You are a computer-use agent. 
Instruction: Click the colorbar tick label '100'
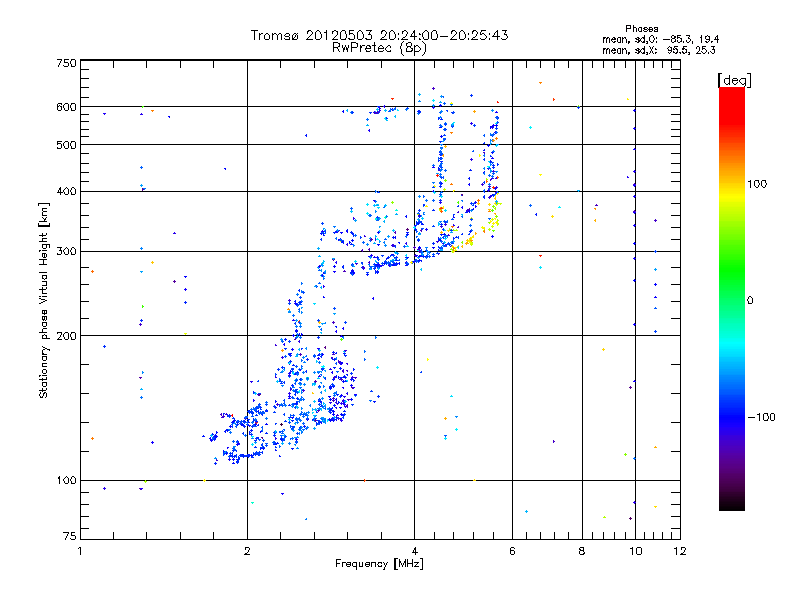(757, 184)
